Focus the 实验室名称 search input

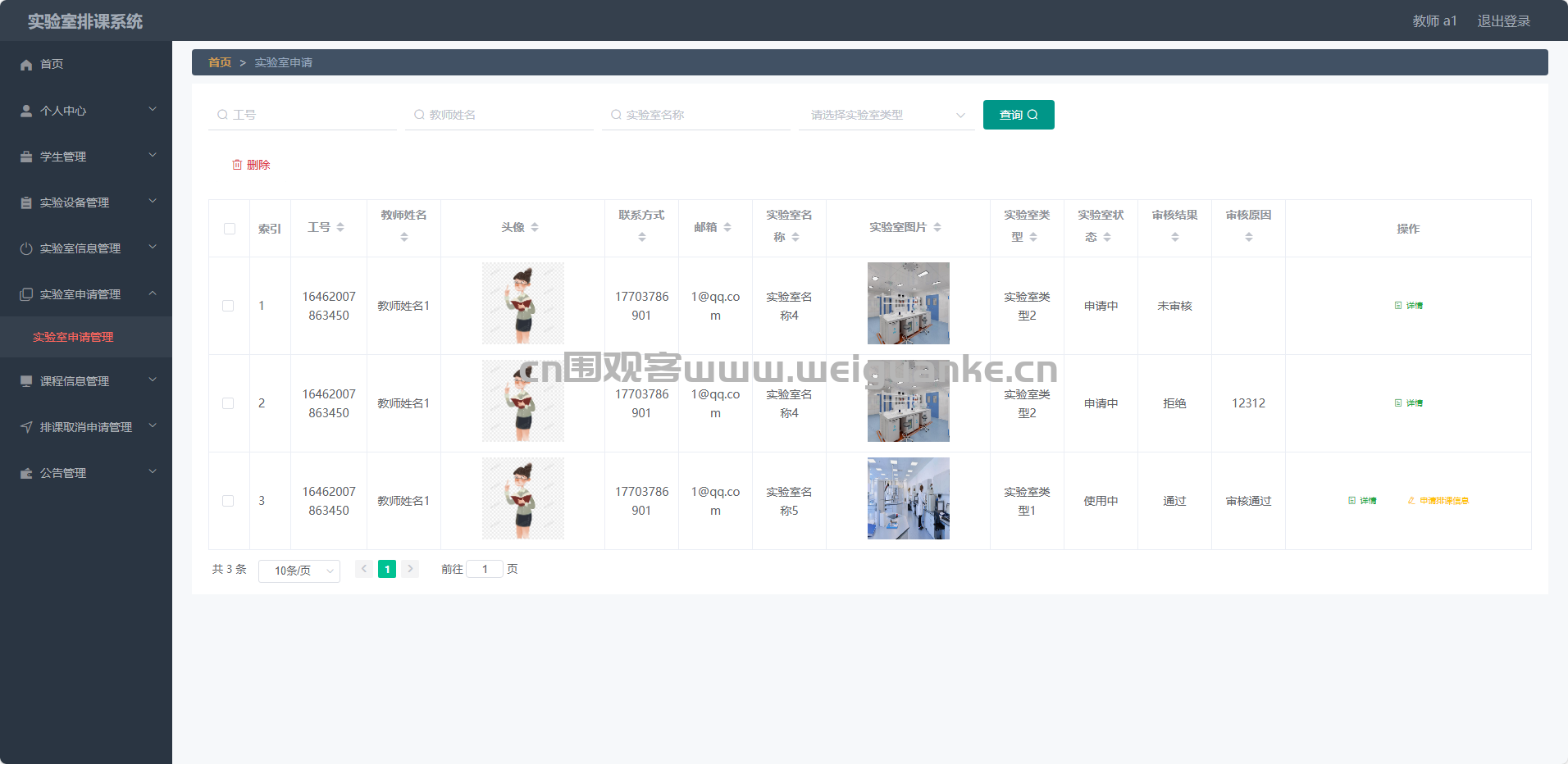pyautogui.click(x=696, y=115)
